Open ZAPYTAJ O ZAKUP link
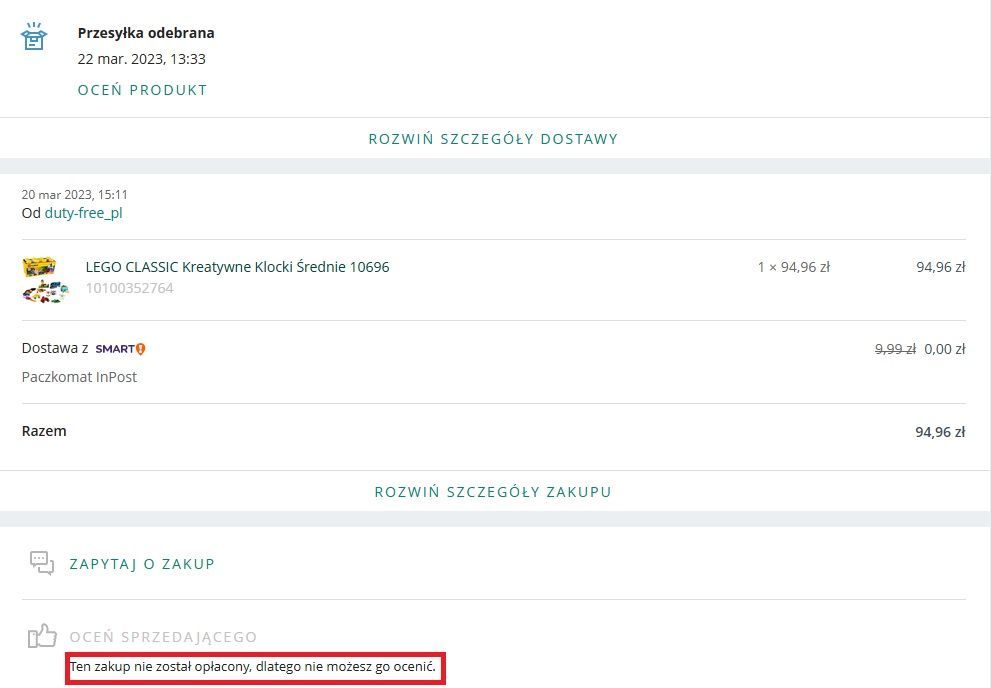The image size is (991, 688). tap(142, 564)
